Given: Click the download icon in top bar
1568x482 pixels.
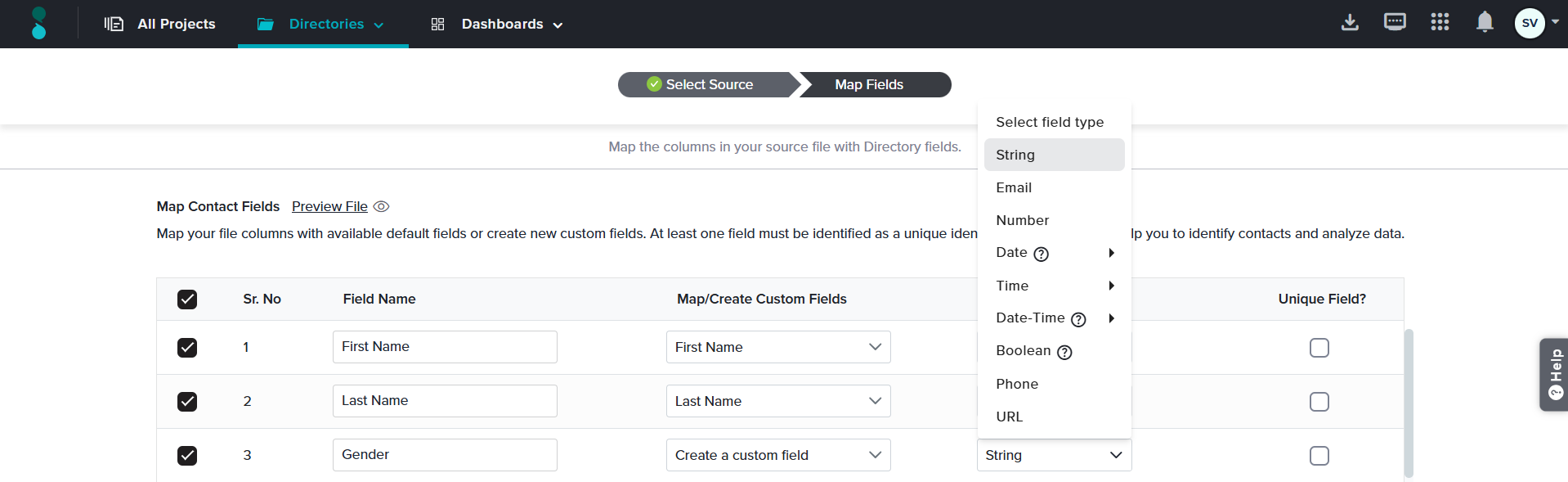Looking at the screenshot, I should click(1350, 23).
